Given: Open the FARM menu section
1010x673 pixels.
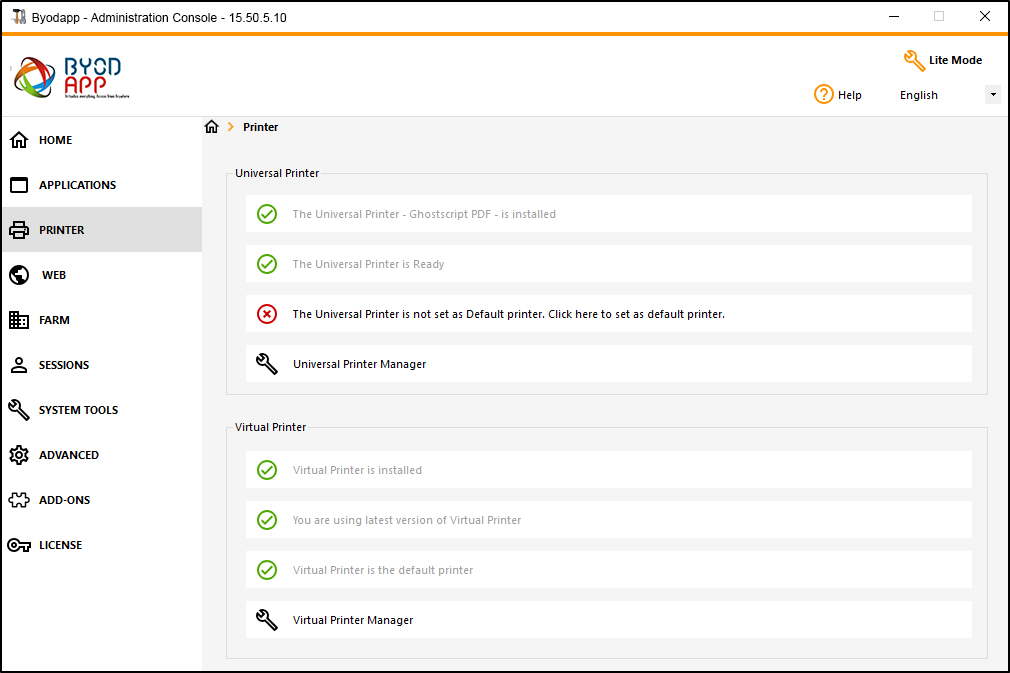Looking at the screenshot, I should (x=102, y=320).
